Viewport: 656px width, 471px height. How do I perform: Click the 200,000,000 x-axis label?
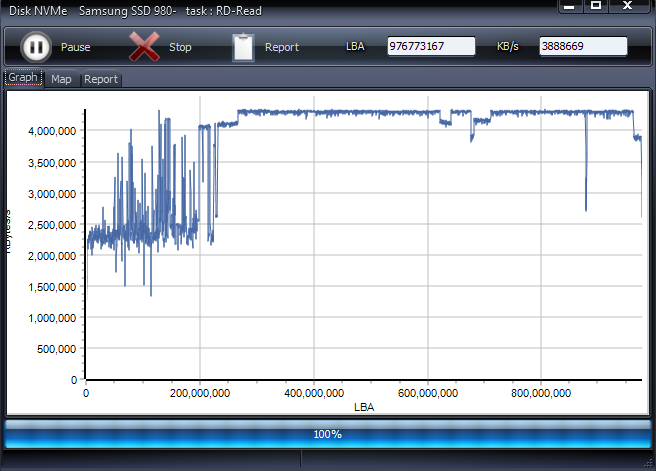tap(200, 393)
